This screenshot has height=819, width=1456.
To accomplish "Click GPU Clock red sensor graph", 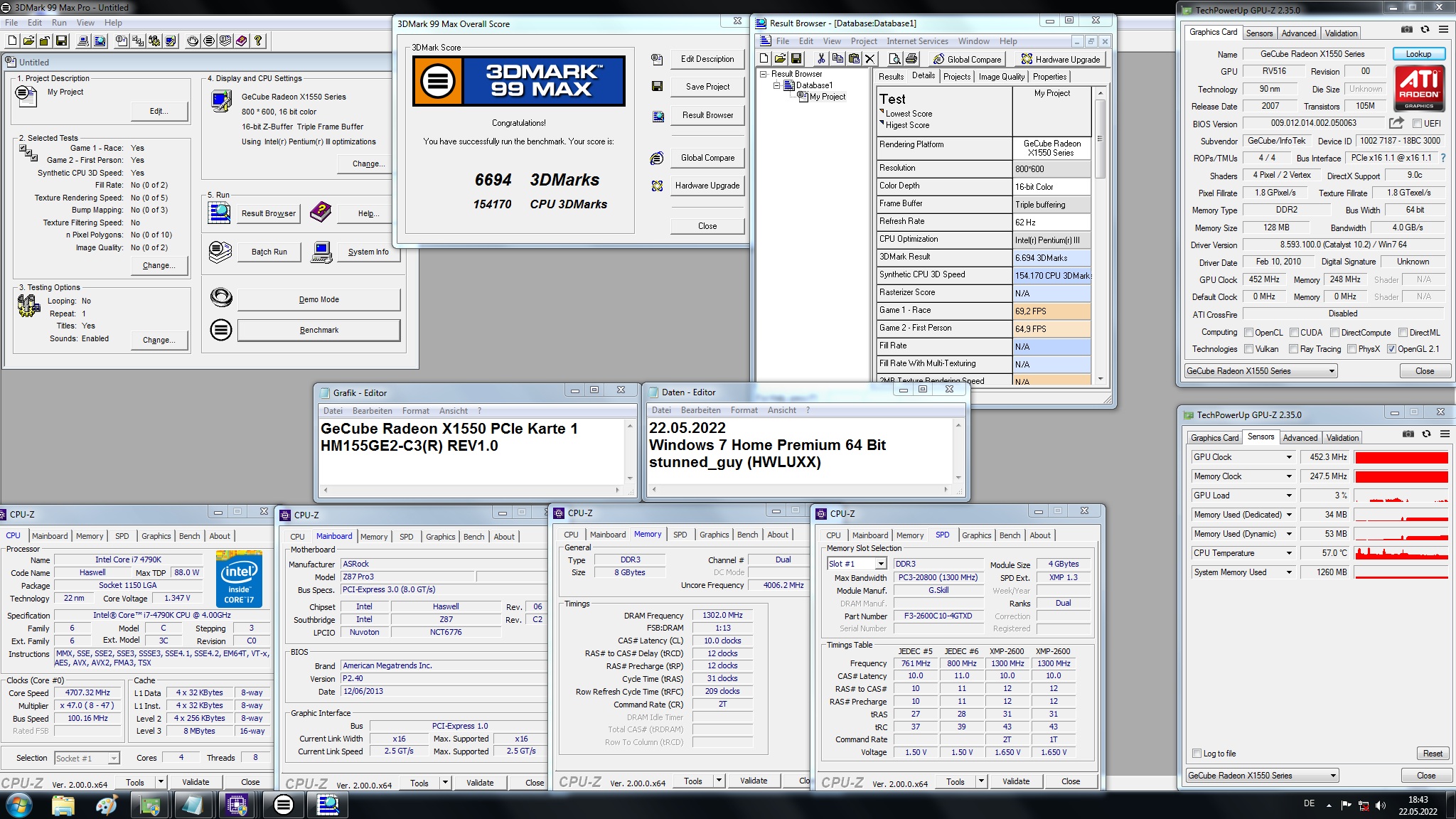I will click(1401, 457).
